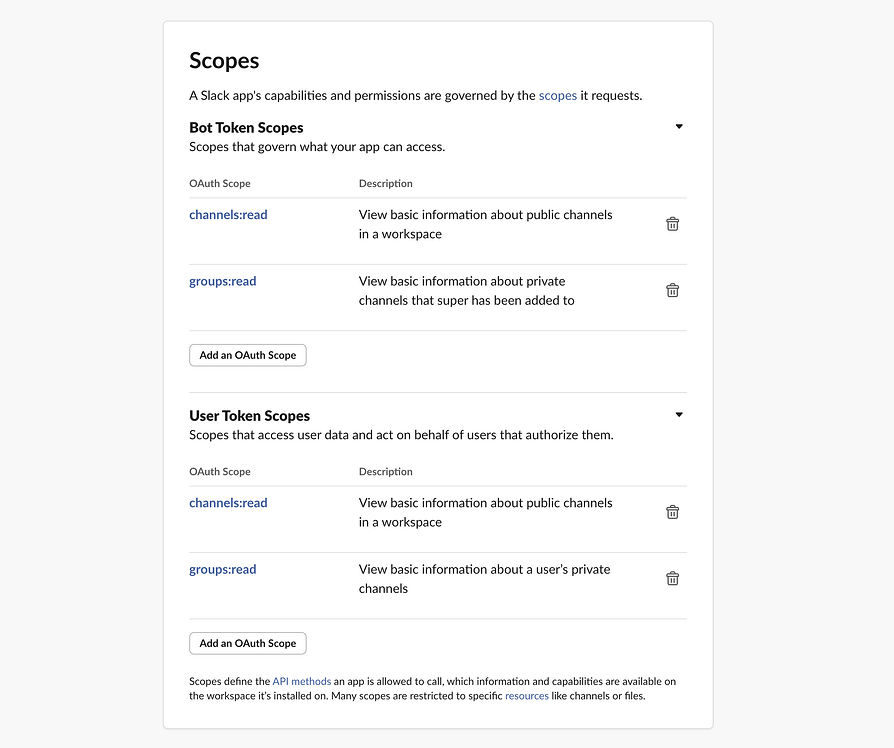Remove the bot groups:read scope using its trash icon
This screenshot has width=894, height=748.
[672, 290]
